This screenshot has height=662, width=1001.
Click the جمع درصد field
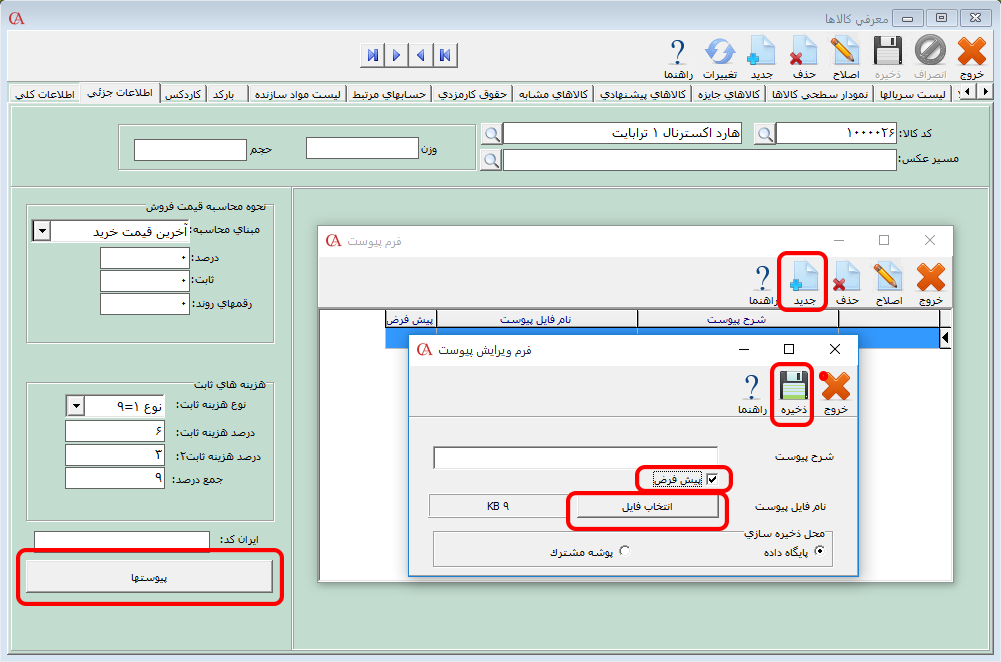115,478
